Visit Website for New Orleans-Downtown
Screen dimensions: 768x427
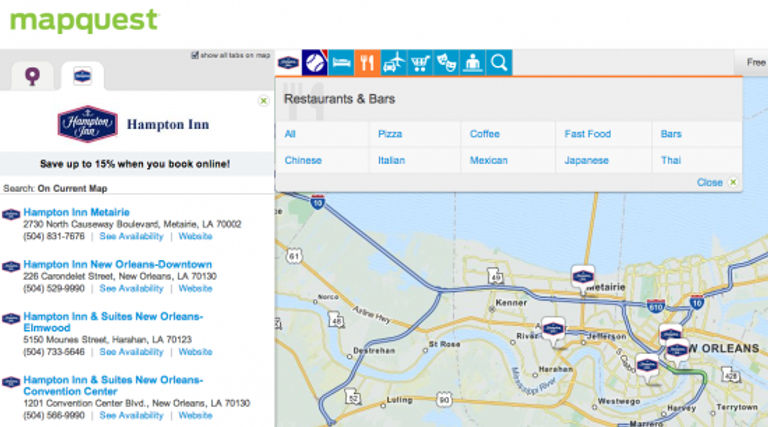(x=195, y=288)
